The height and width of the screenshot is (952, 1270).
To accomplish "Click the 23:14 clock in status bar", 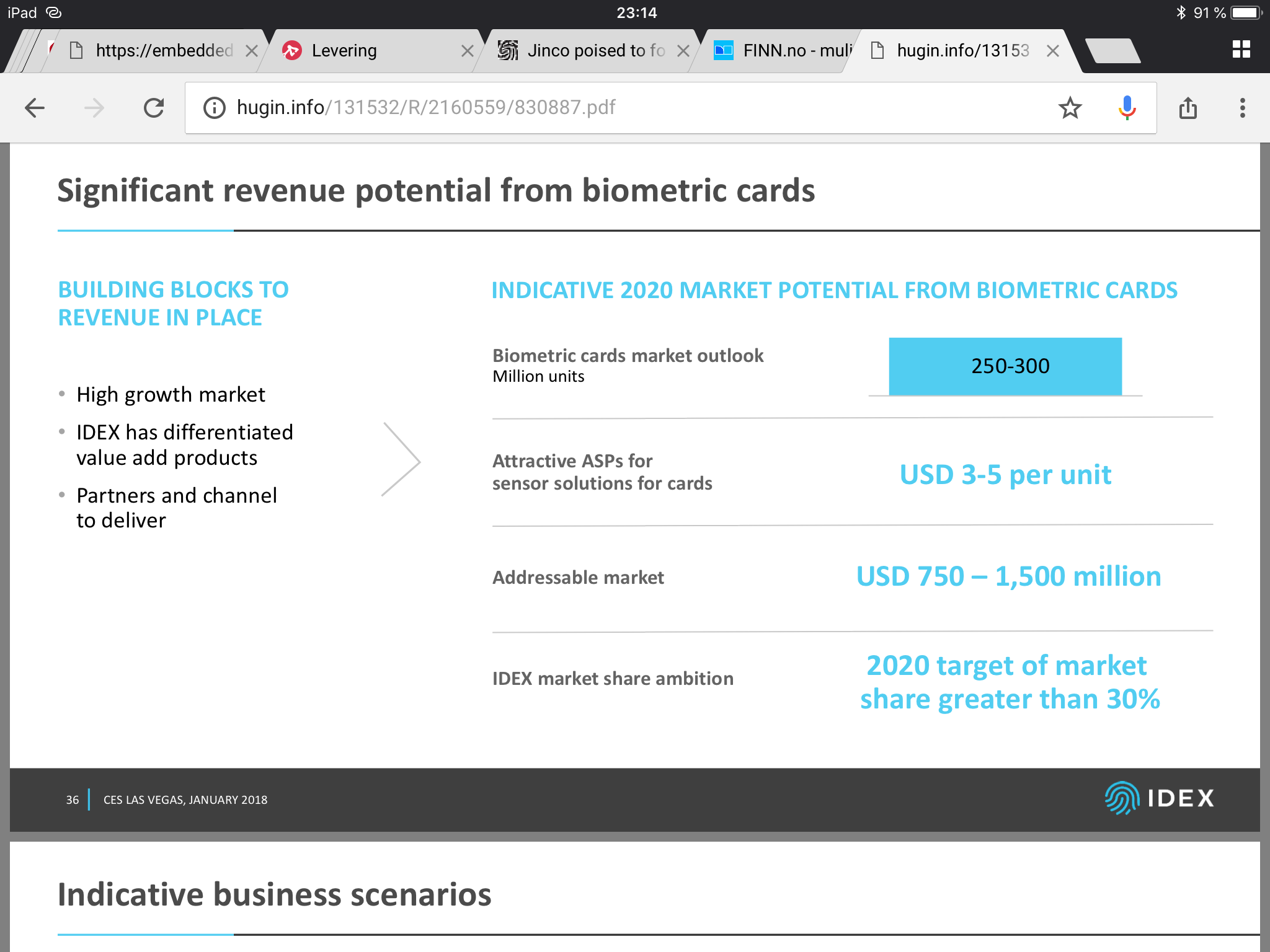I will (636, 12).
